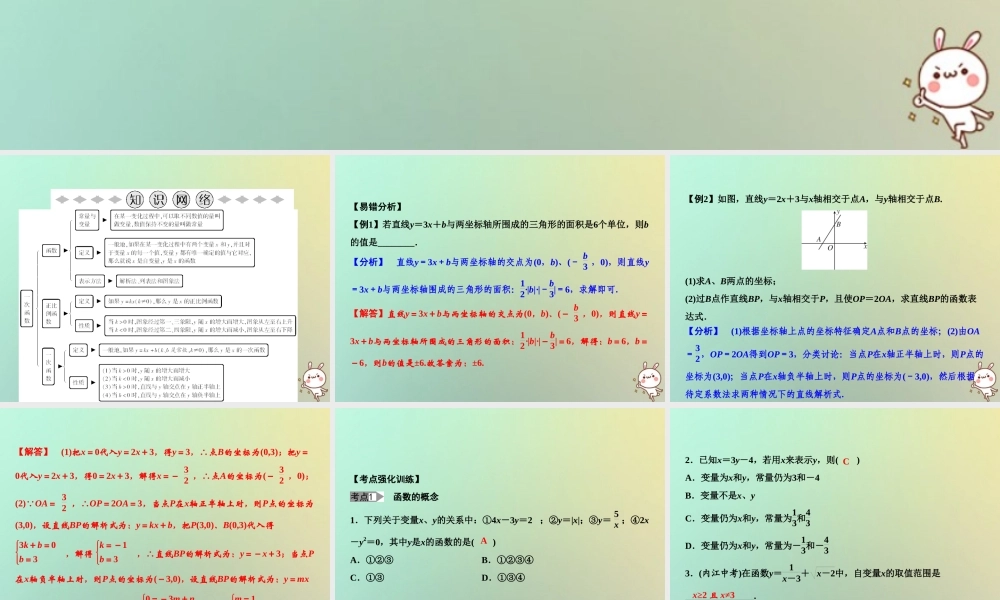This screenshot has height=600, width=1000.
Task: Click the 表示方法 box in the mind map
Action: [90, 281]
